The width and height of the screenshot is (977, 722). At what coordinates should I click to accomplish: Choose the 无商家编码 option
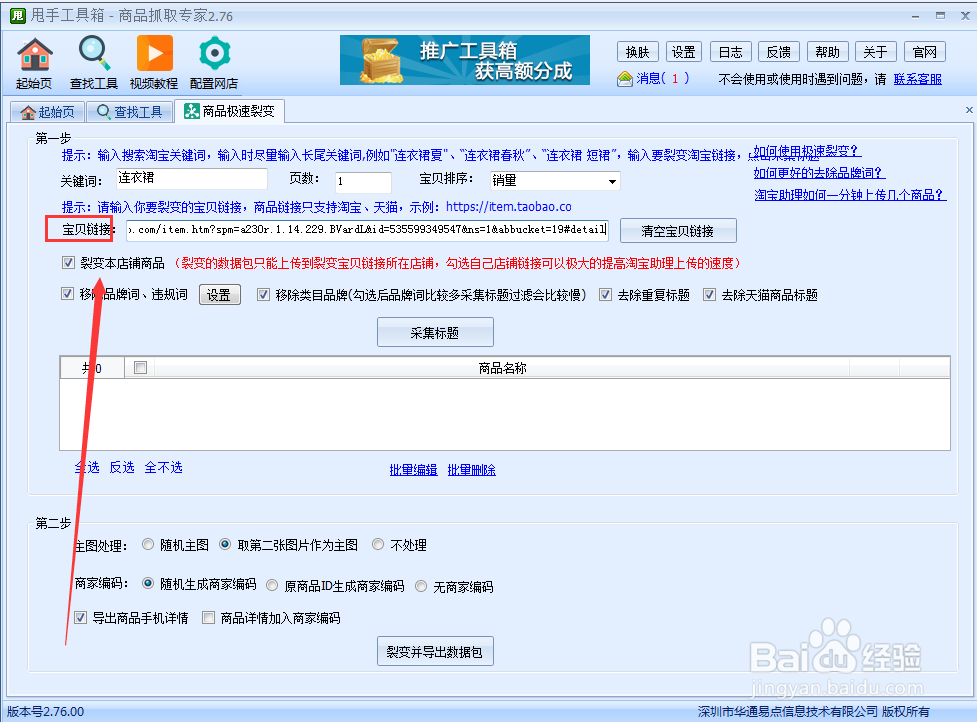421,586
